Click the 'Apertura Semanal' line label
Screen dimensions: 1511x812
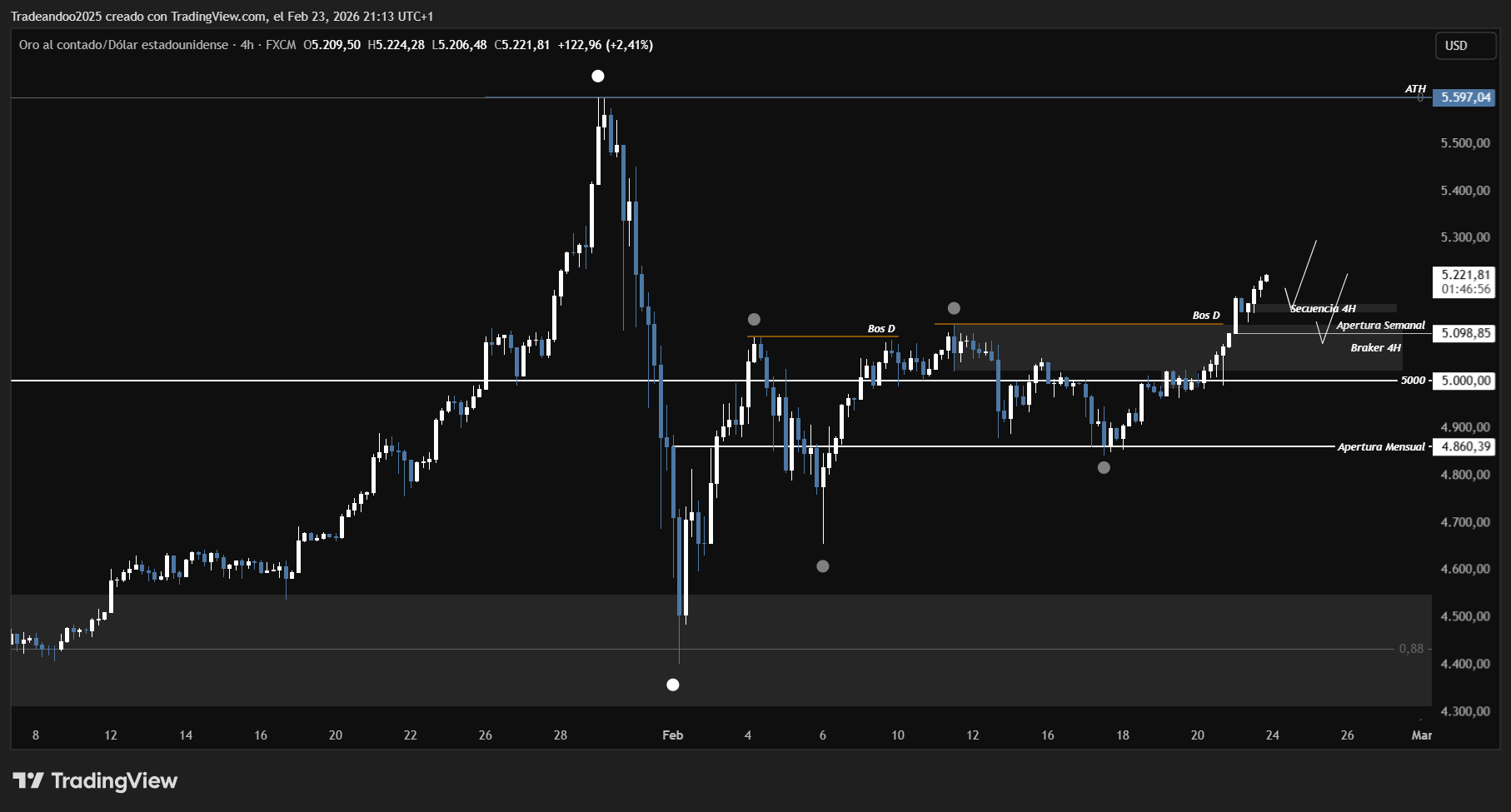1380,326
